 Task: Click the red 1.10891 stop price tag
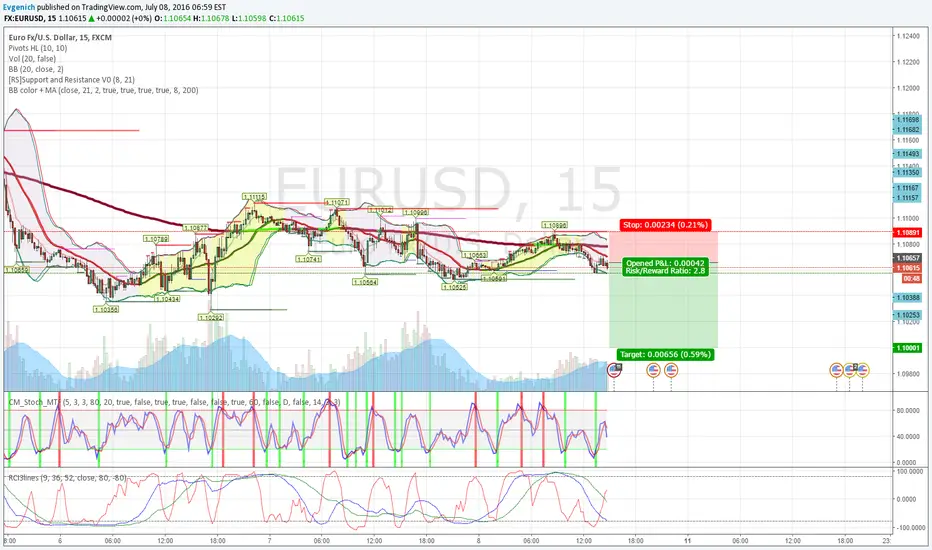pyautogui.click(x=907, y=232)
